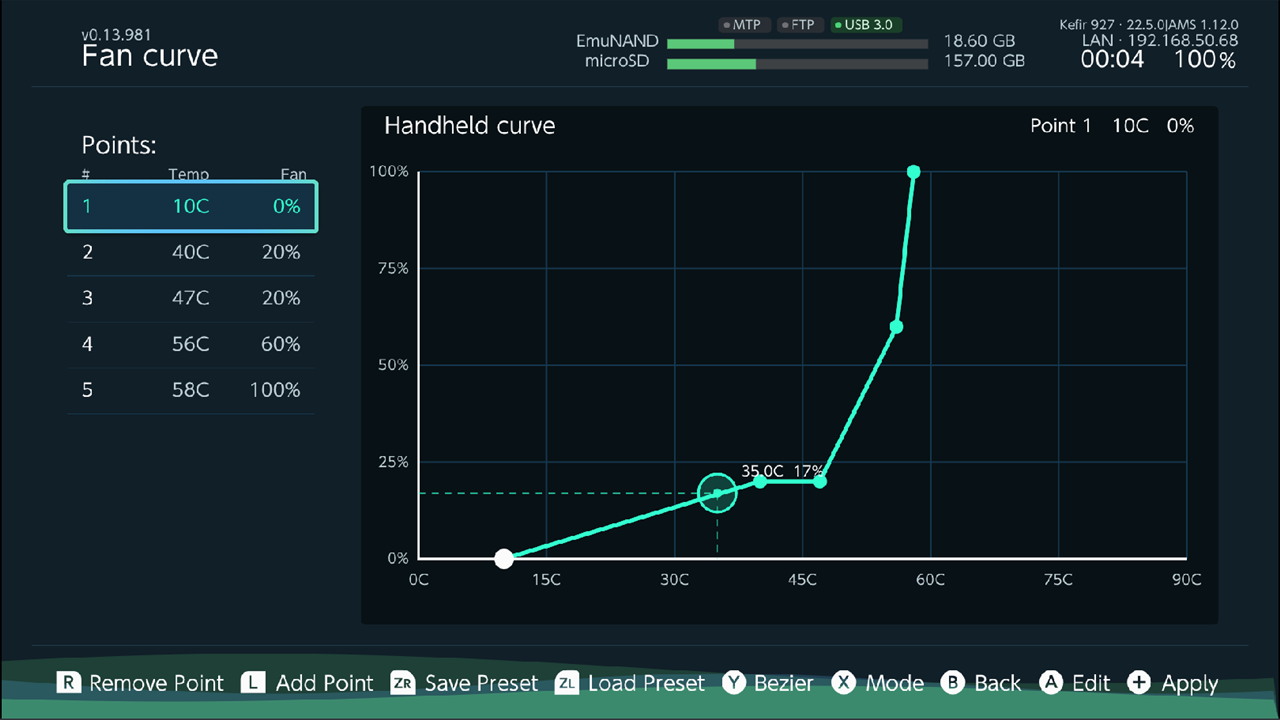Screen dimensions: 1280x720
Task: Click the 00:04 clock display
Action: pos(1112,60)
